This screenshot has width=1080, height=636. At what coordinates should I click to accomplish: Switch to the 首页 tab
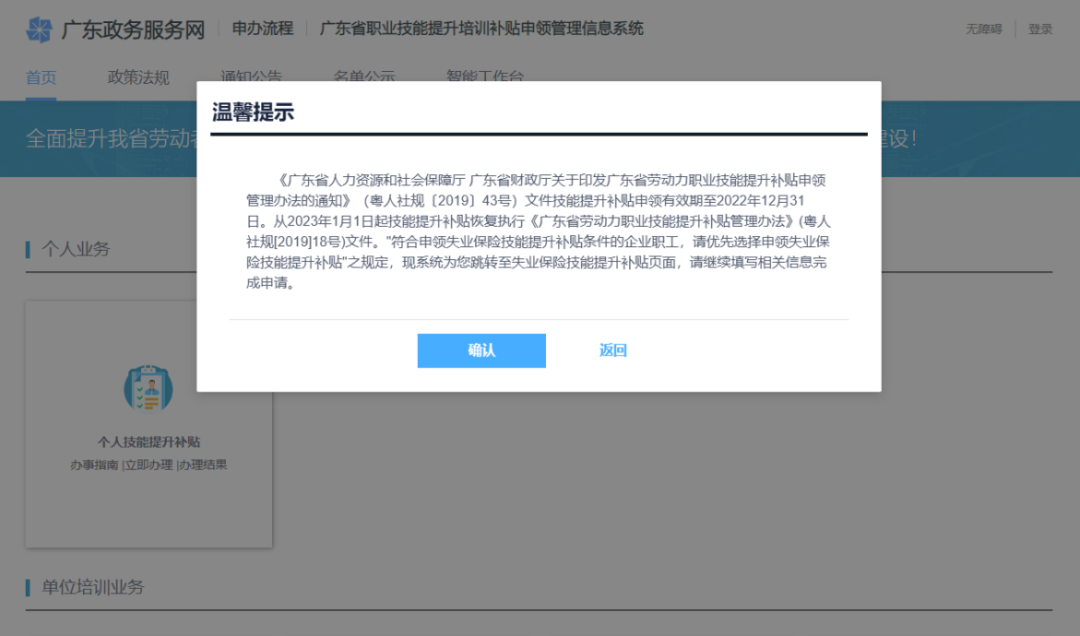click(x=41, y=76)
